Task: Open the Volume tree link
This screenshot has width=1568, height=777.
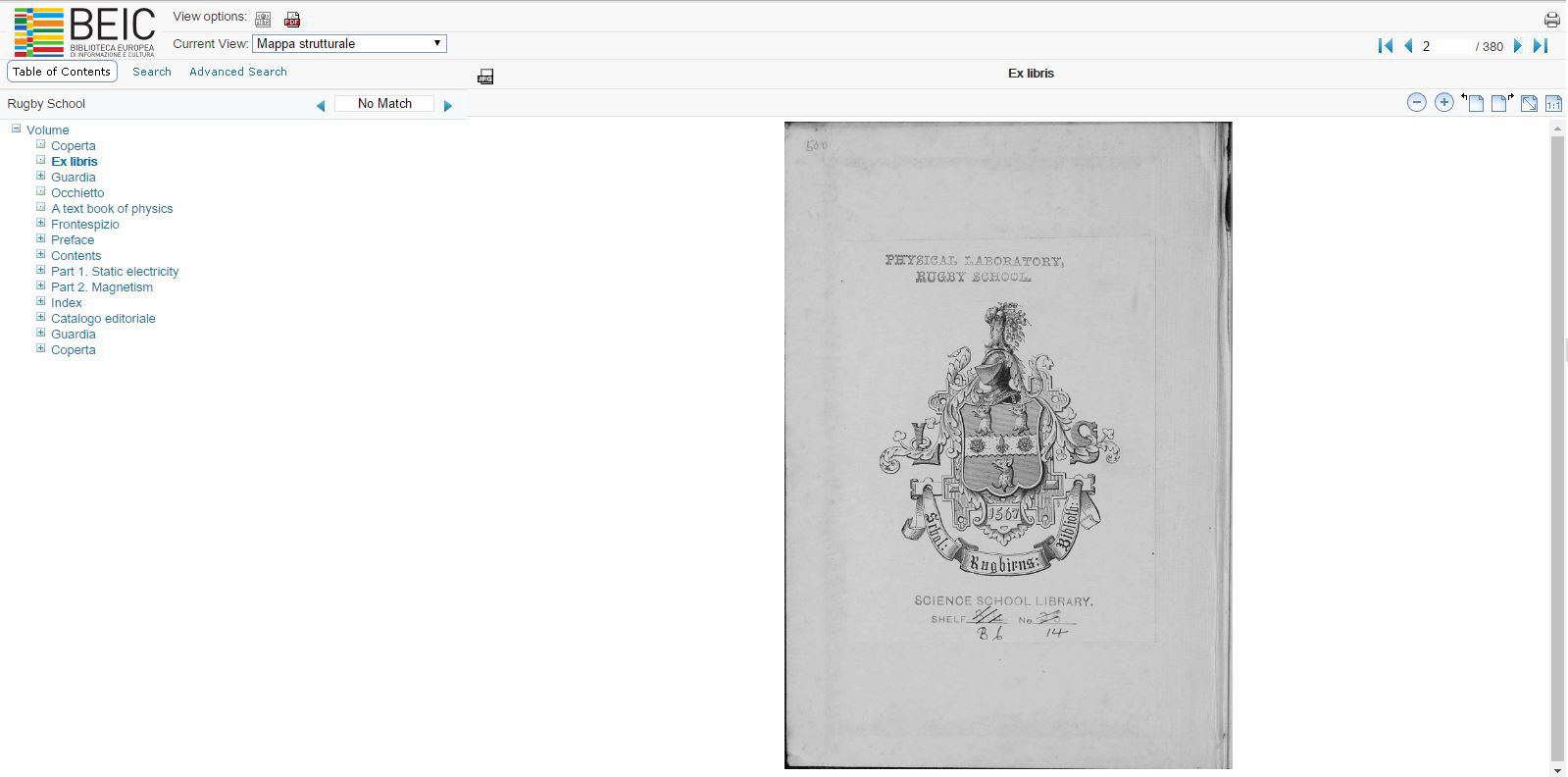Action: click(47, 129)
